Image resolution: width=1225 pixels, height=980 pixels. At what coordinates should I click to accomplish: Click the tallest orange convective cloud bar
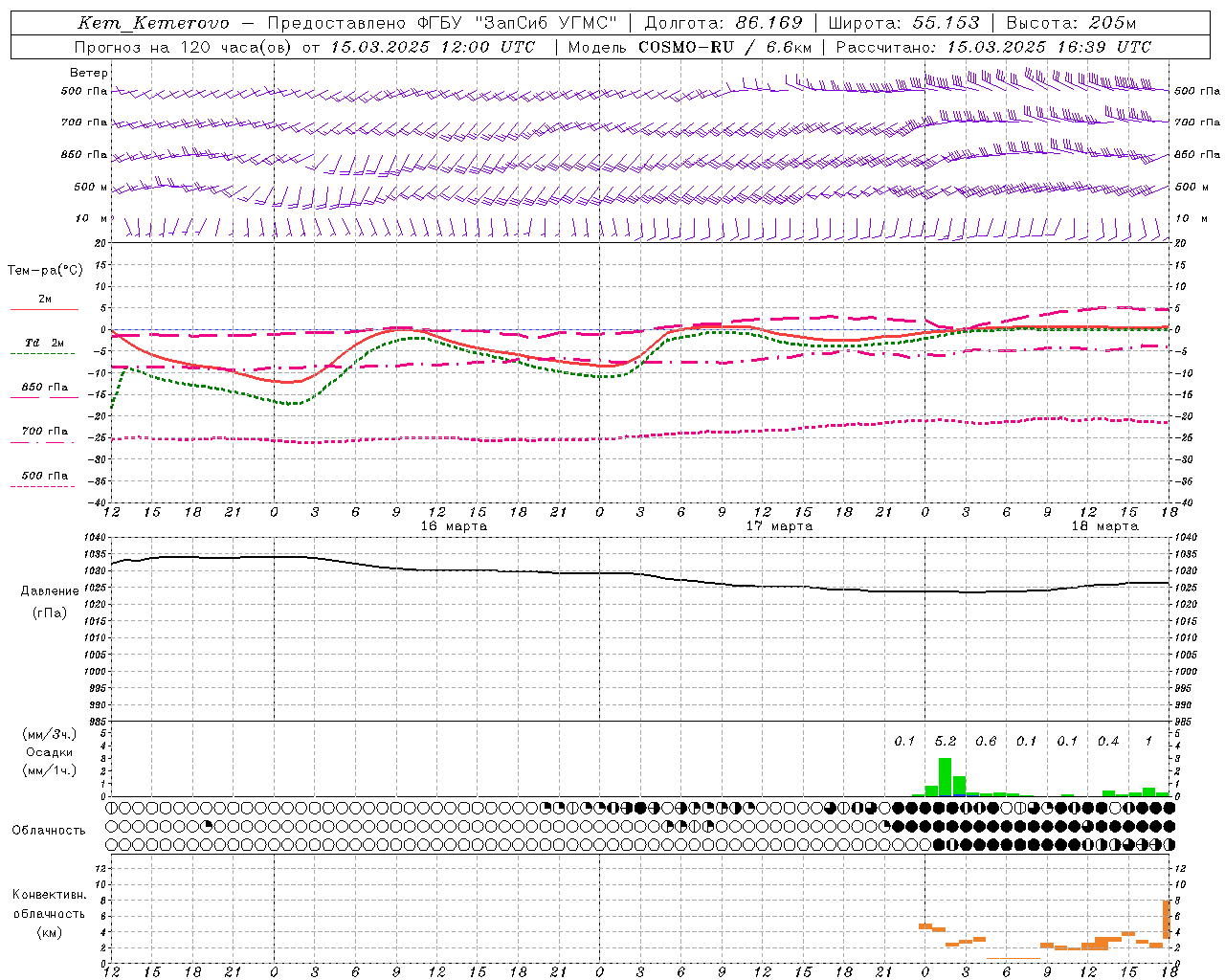tap(1167, 920)
